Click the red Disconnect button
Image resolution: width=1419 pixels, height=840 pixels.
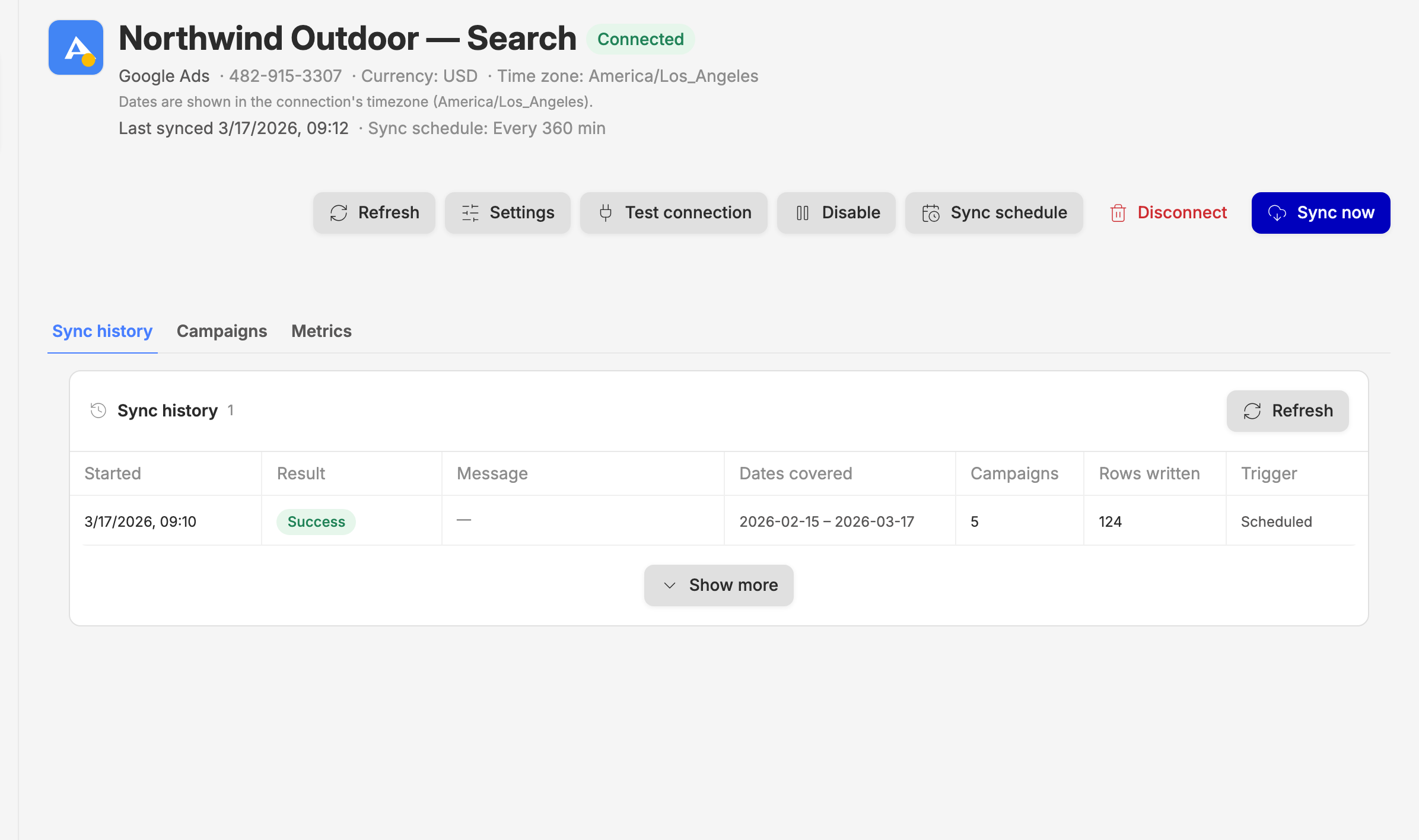pos(1167,212)
